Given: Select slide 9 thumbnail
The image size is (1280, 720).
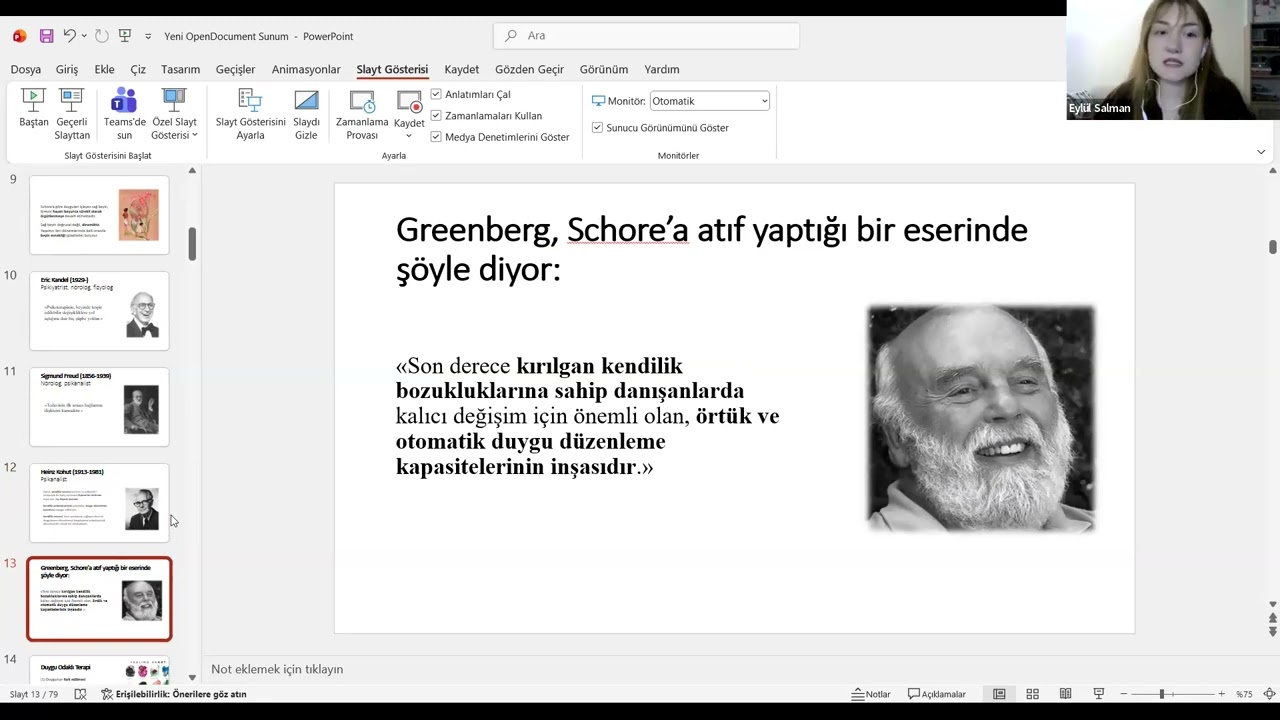Looking at the screenshot, I should (99, 214).
